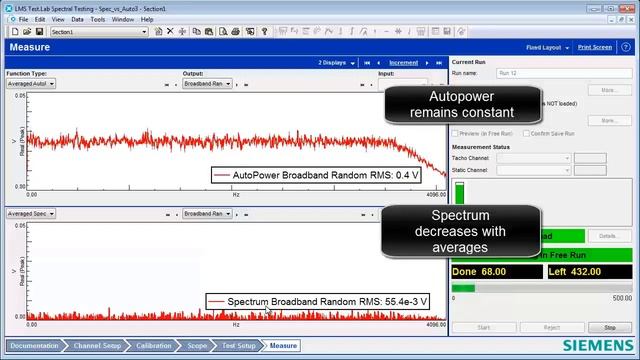Delete the section with the X icon
Screen dimensions: 640x360
(x=170, y=31)
